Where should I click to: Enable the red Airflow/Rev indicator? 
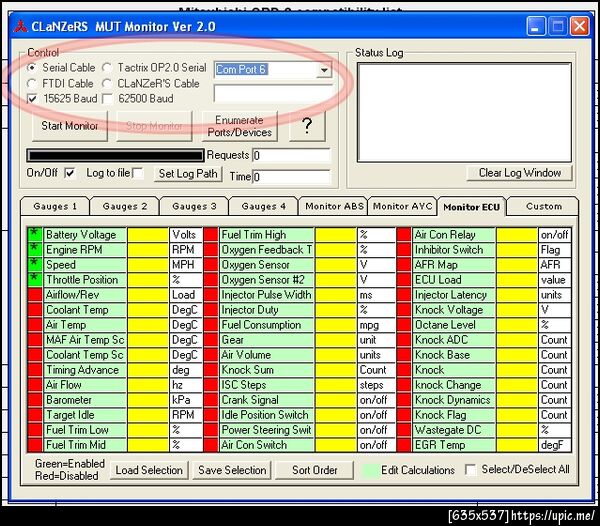pyautogui.click(x=35, y=295)
